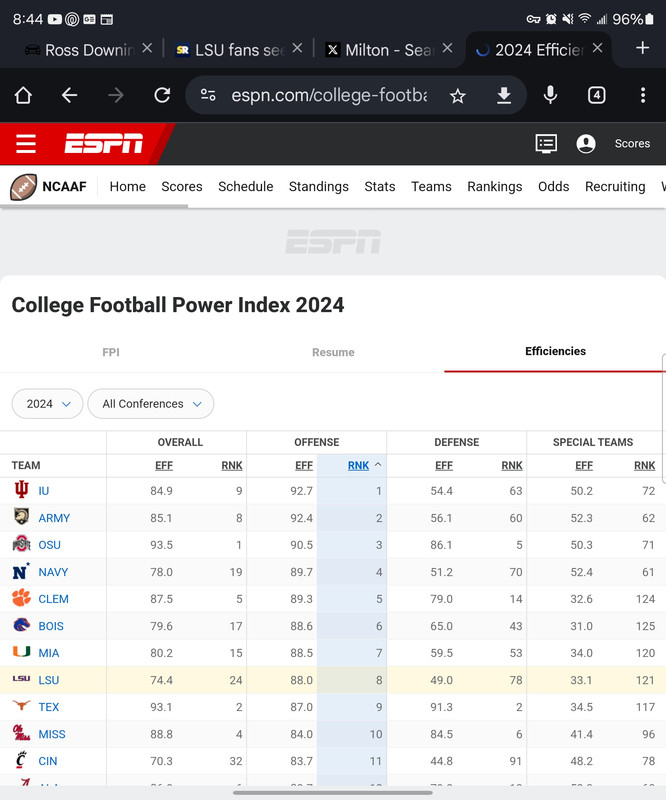
Task: Reload the page with refresh icon
Action: point(162,95)
